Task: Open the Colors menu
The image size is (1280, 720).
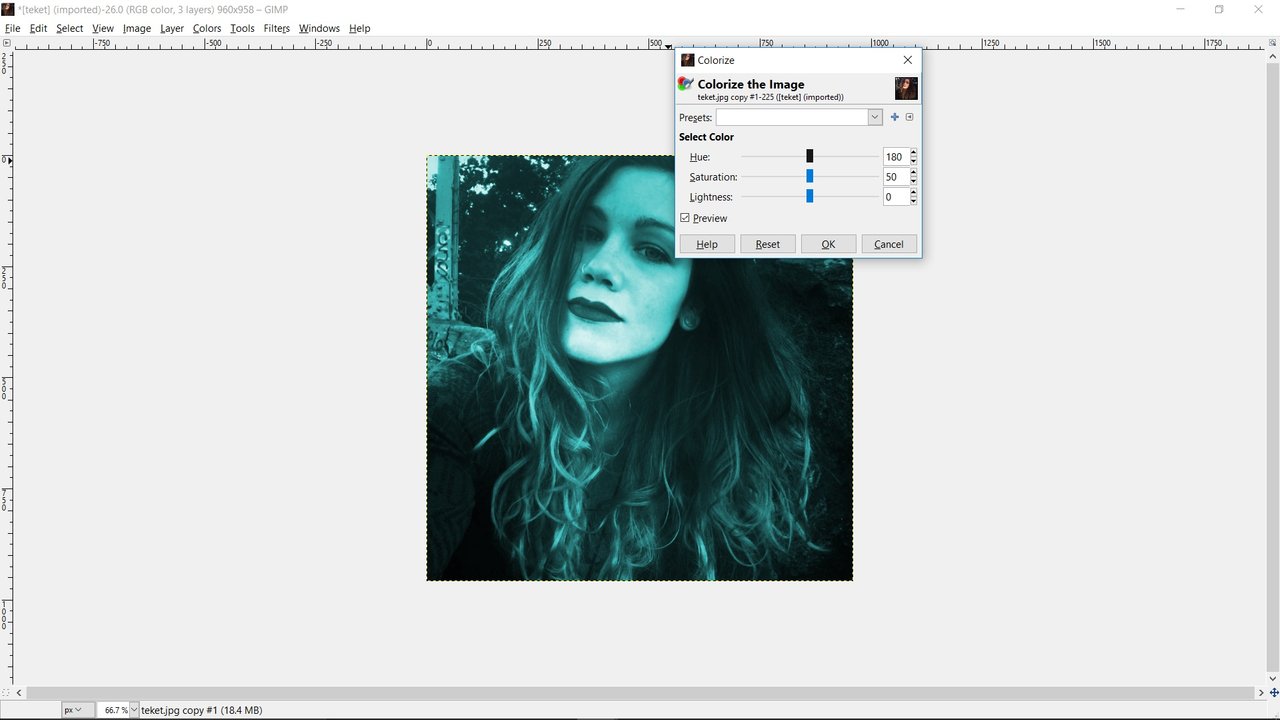Action: [206, 28]
